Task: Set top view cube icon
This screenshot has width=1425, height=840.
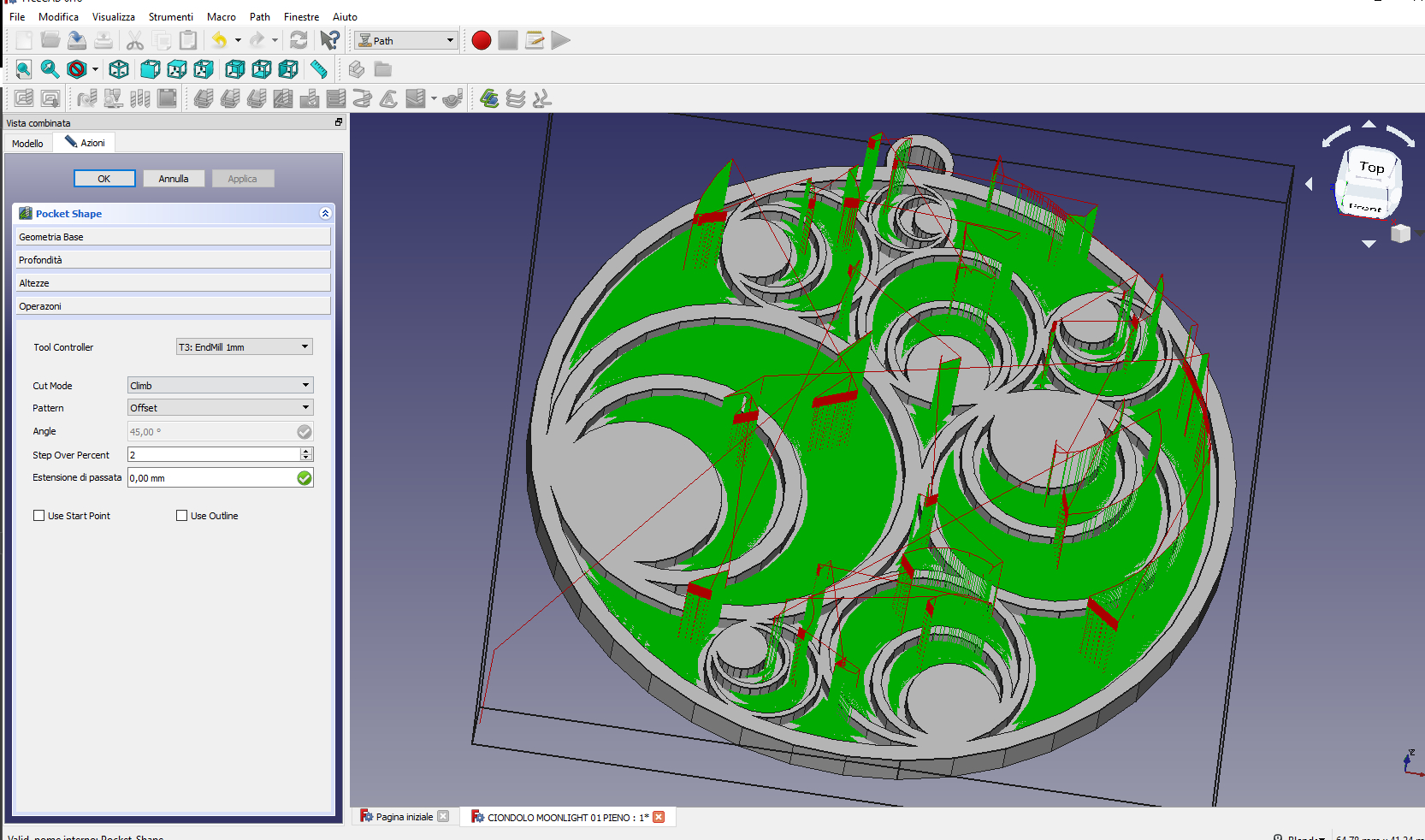Action: (x=177, y=69)
